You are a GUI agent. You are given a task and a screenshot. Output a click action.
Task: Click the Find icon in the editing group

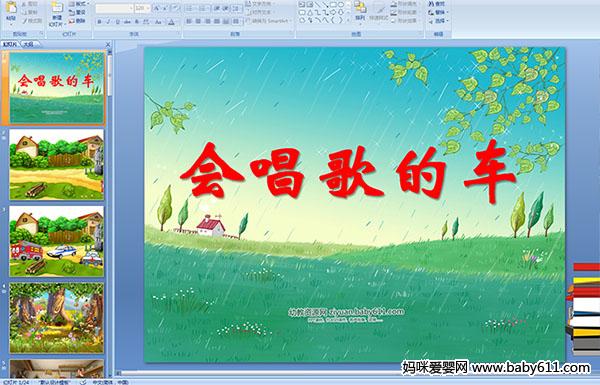point(437,4)
